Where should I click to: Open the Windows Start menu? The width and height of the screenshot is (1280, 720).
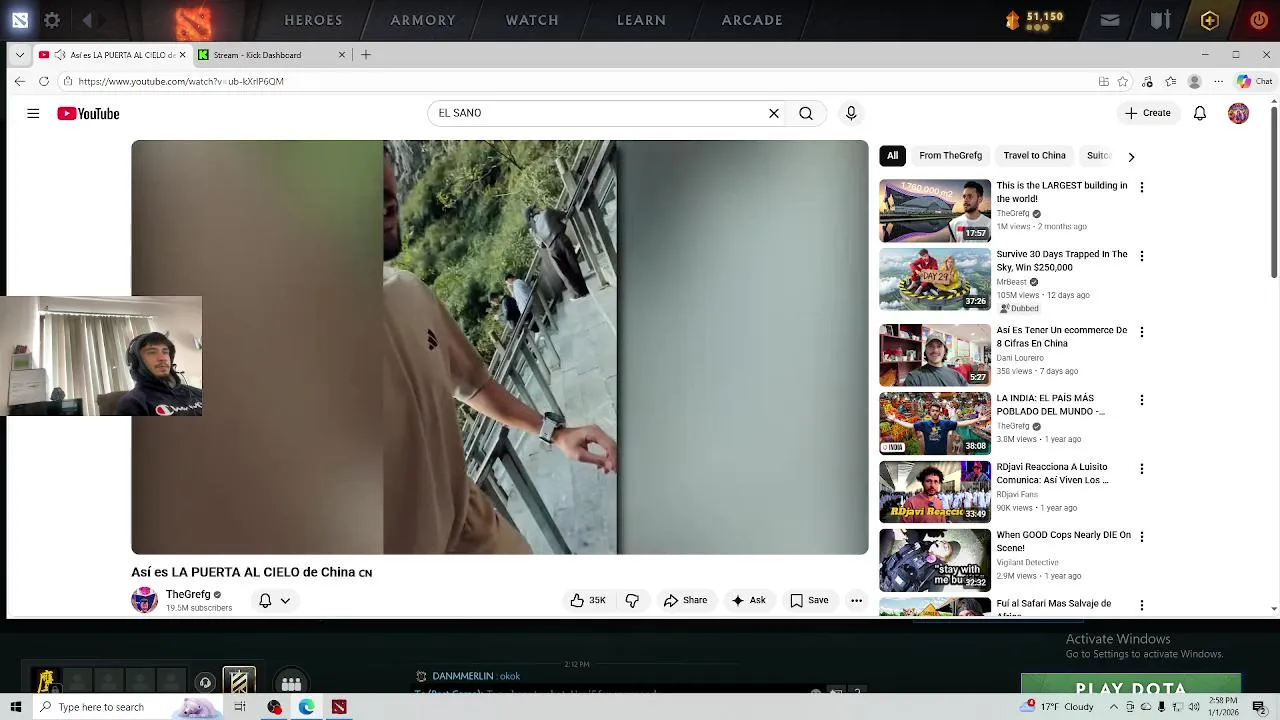point(15,707)
